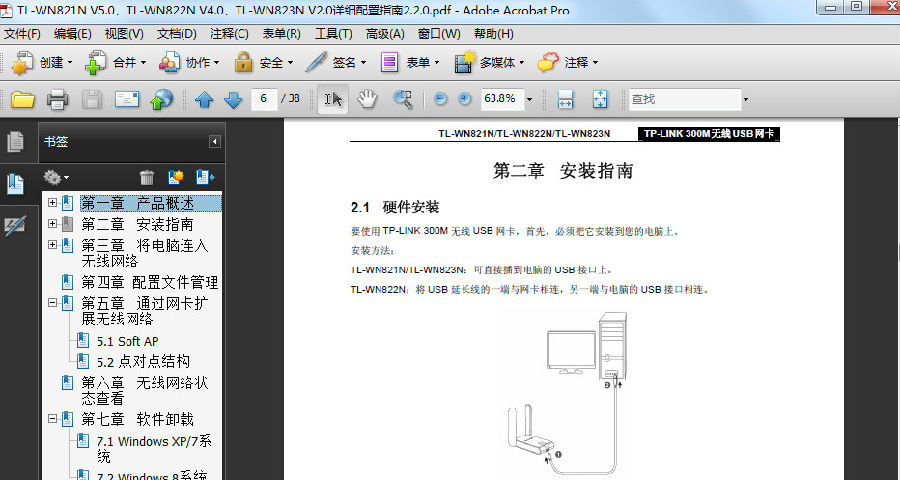Open the 工具(T) menu
Screen dimensions: 900x480
pyautogui.click(x=333, y=34)
